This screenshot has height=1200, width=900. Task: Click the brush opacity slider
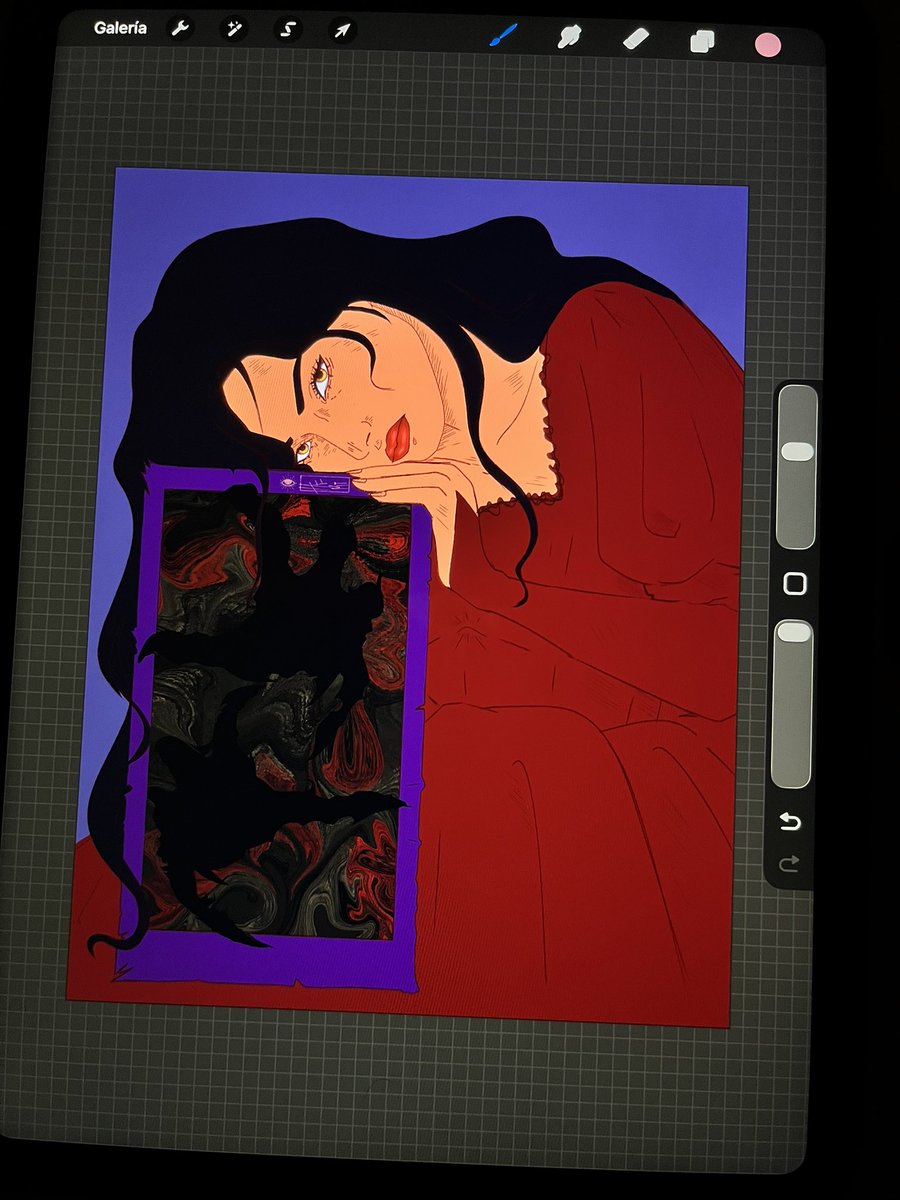click(x=793, y=704)
